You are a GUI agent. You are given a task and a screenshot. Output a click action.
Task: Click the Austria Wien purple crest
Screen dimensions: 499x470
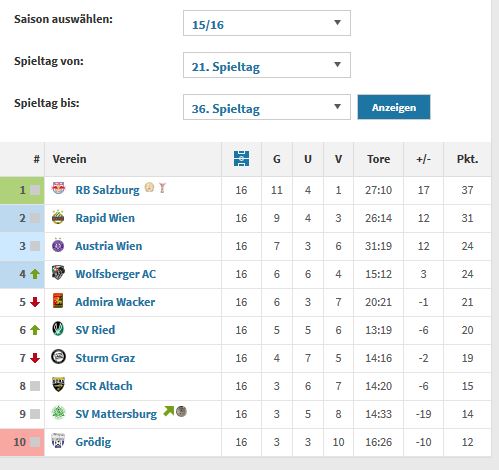(58, 245)
